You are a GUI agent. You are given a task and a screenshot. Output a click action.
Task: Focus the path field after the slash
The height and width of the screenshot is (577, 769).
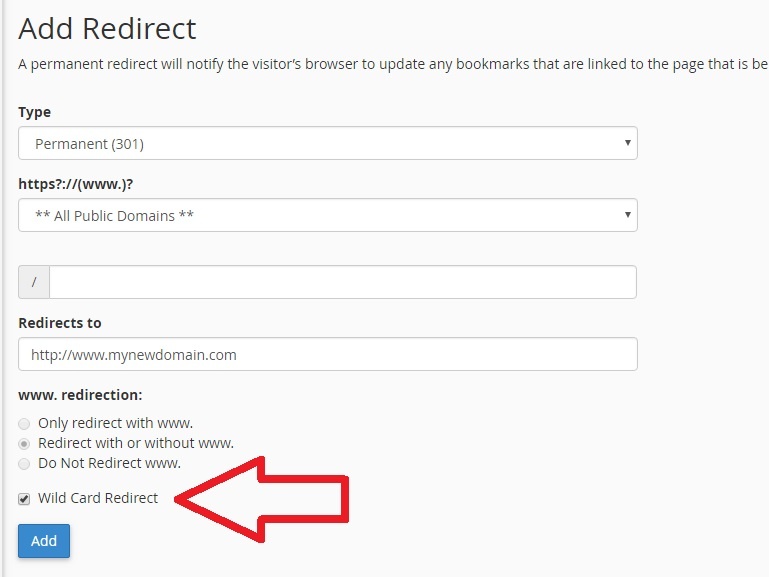pos(343,282)
